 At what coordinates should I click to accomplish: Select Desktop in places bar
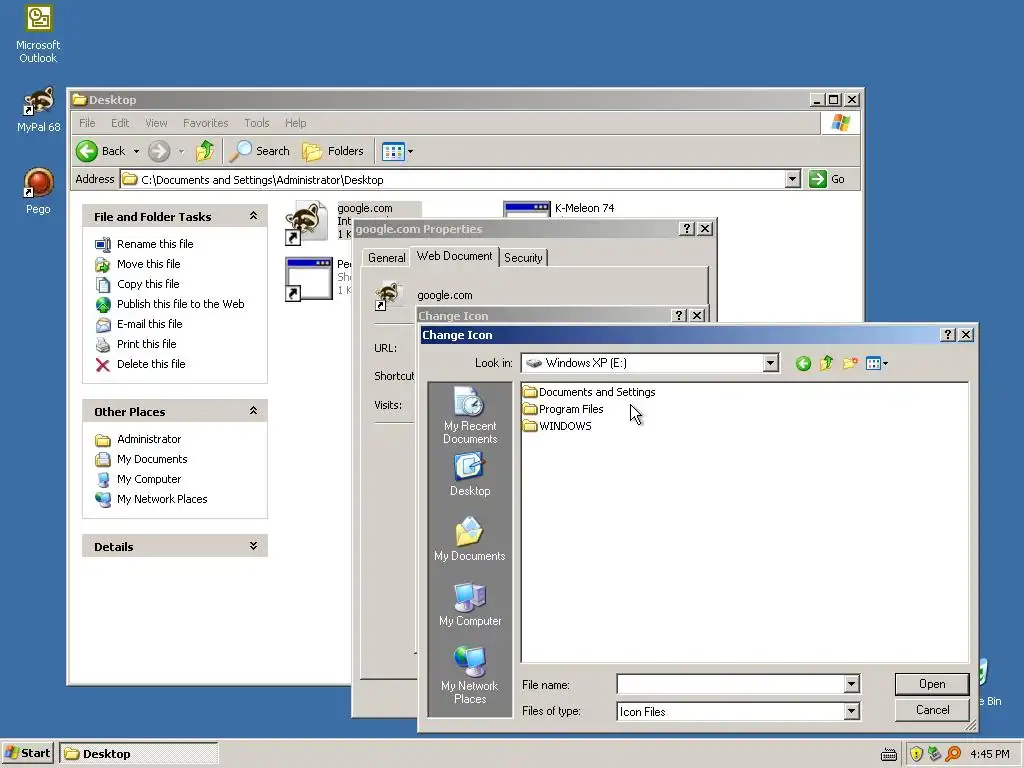[470, 475]
